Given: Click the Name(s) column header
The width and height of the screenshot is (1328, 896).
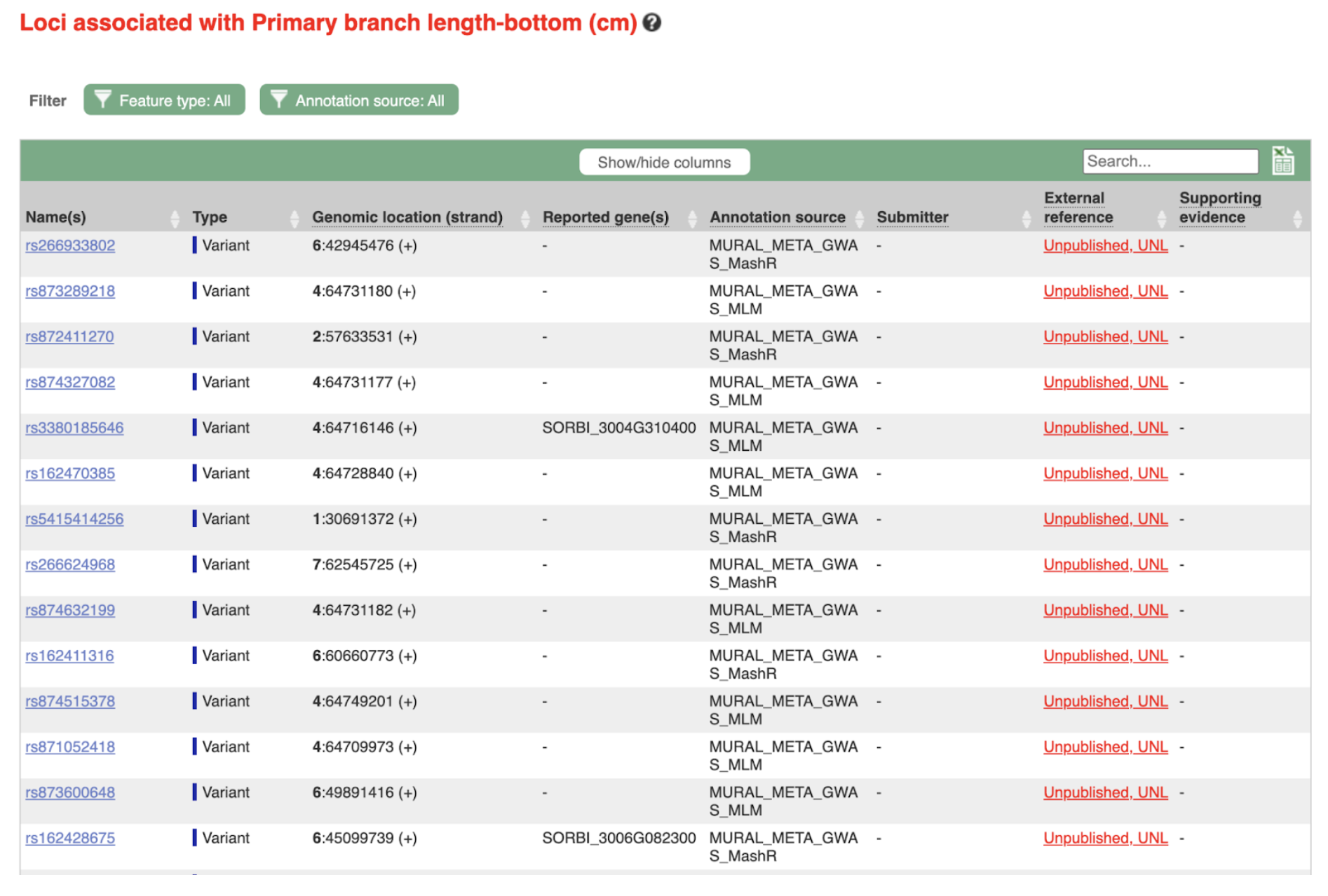Looking at the screenshot, I should 56,217.
